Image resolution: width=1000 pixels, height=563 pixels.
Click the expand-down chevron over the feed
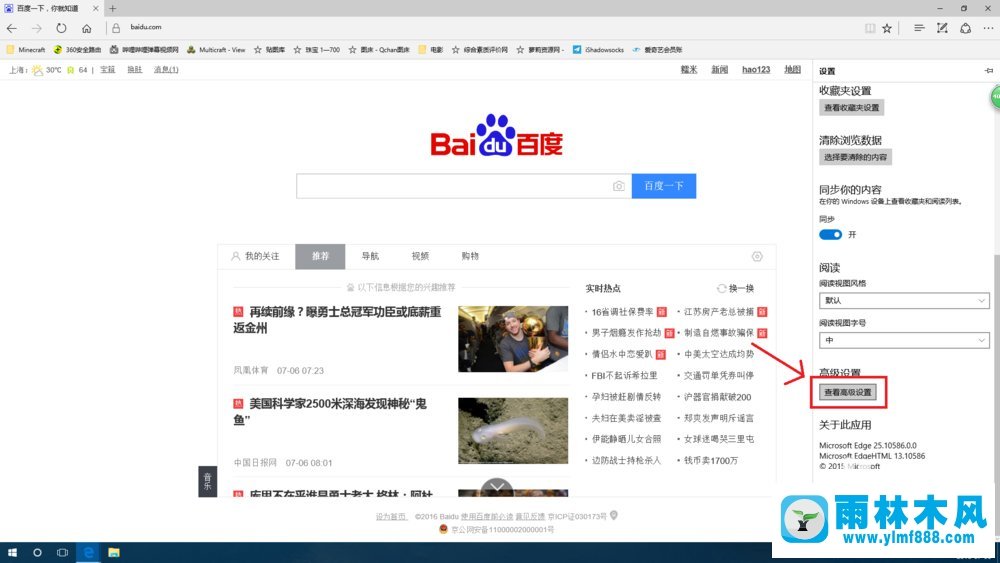[x=497, y=487]
